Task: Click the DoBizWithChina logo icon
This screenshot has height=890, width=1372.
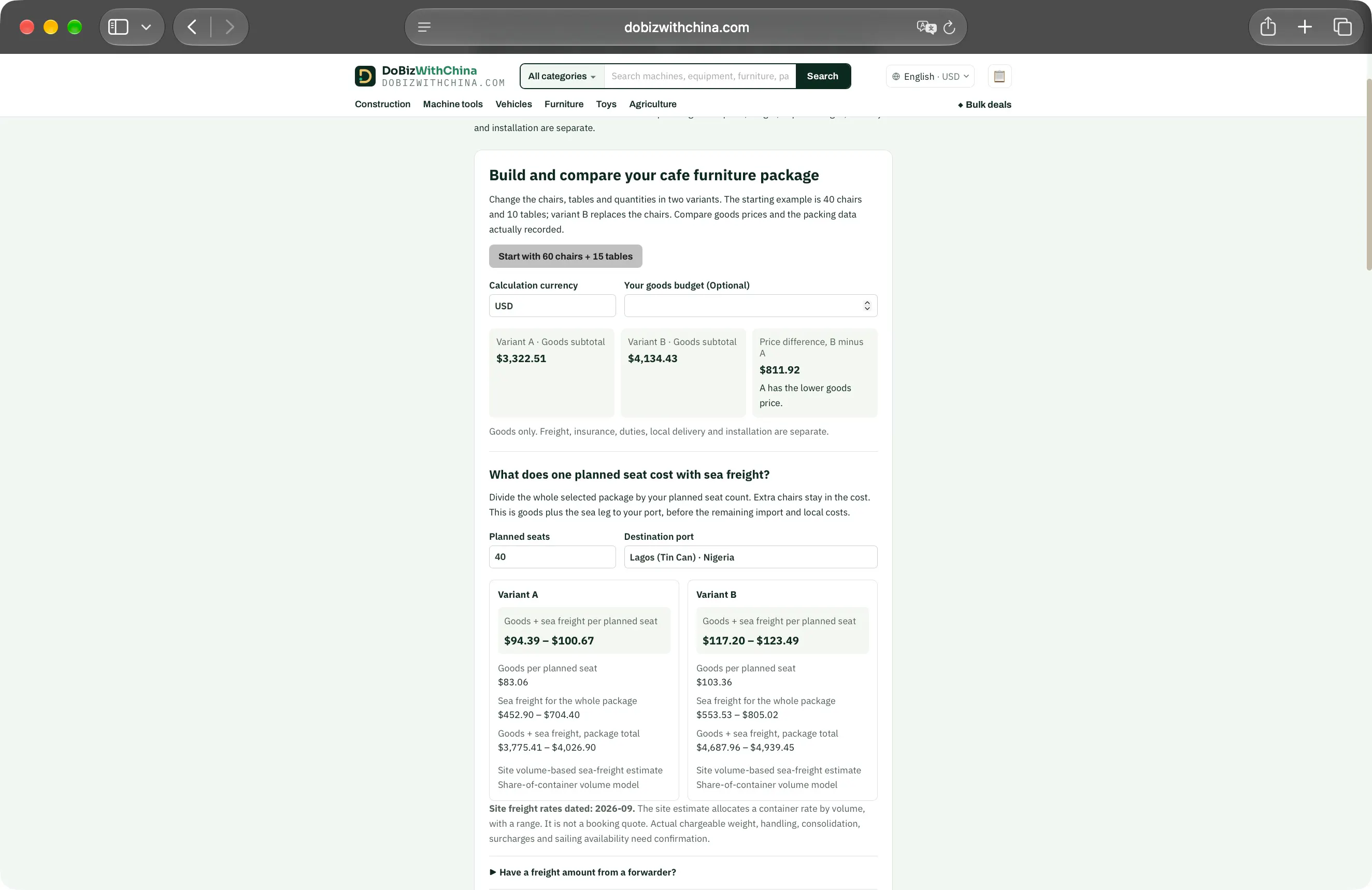Action: [x=365, y=76]
